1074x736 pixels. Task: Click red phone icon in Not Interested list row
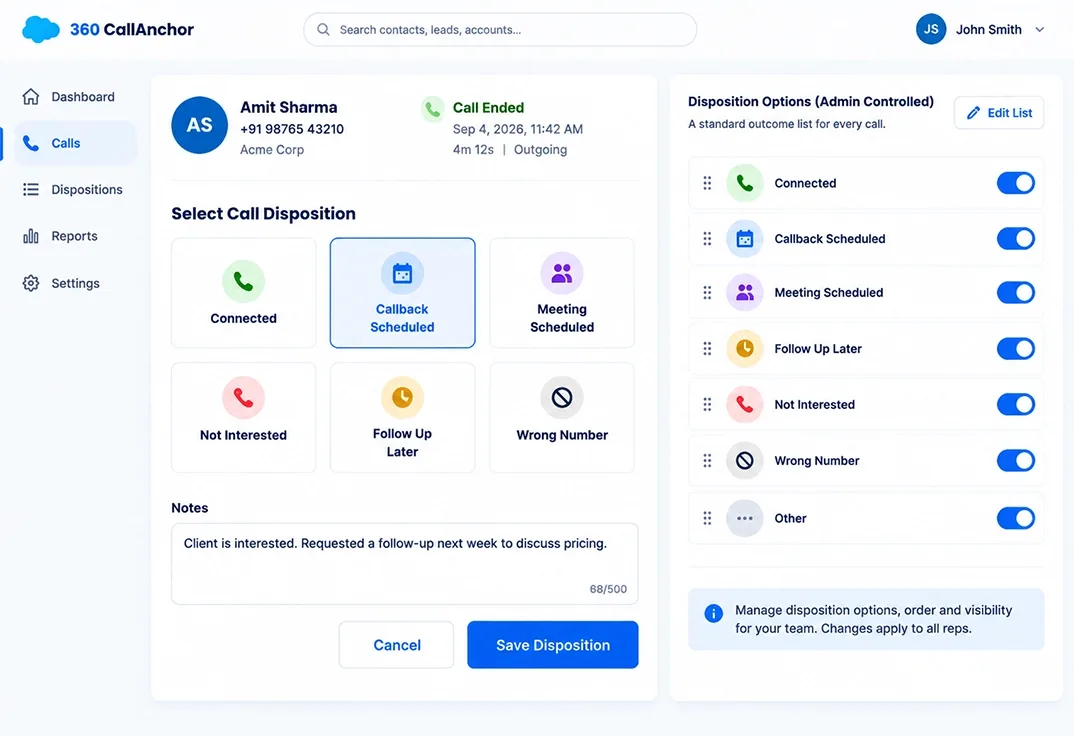click(745, 404)
